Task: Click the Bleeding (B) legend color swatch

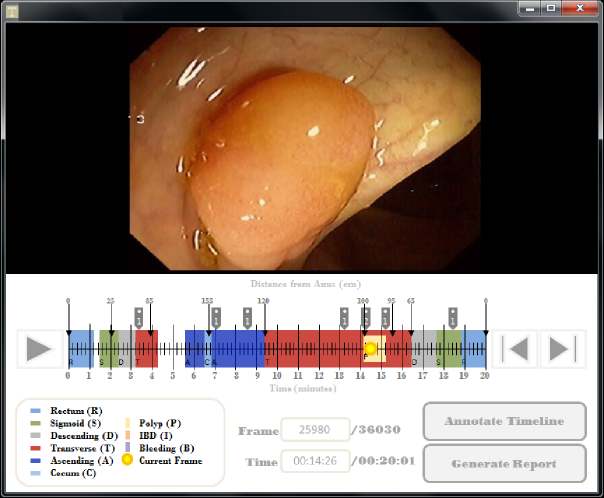Action: click(128, 448)
